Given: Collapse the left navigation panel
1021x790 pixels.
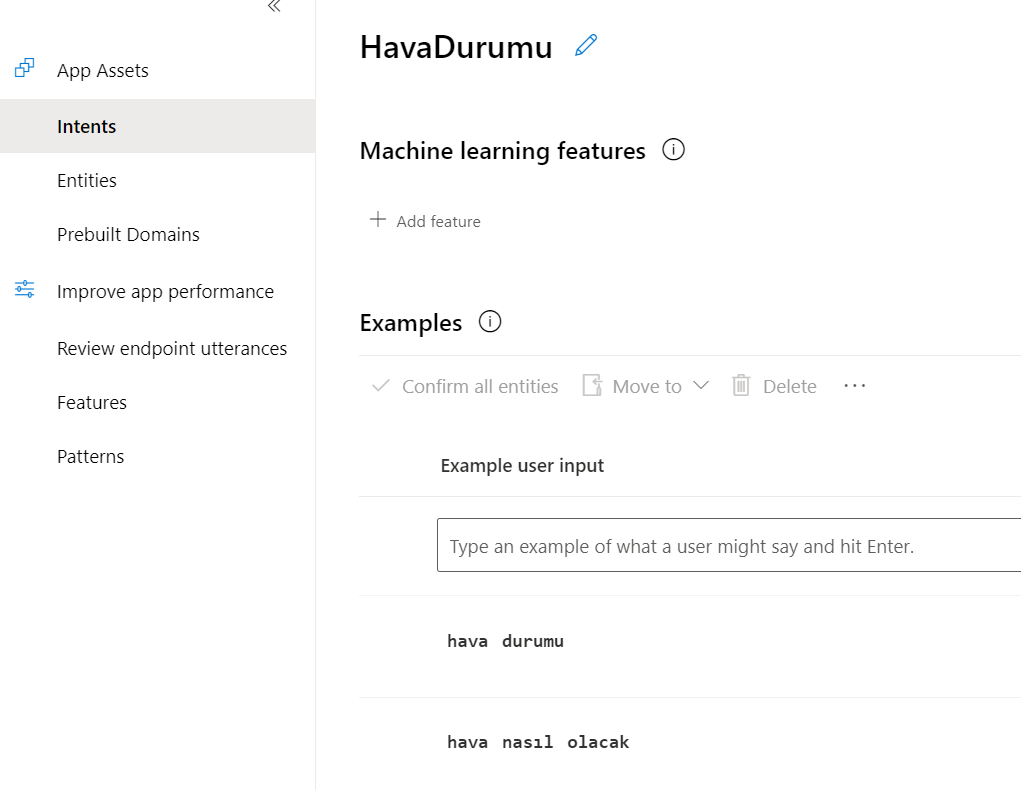Looking at the screenshot, I should (x=273, y=7).
